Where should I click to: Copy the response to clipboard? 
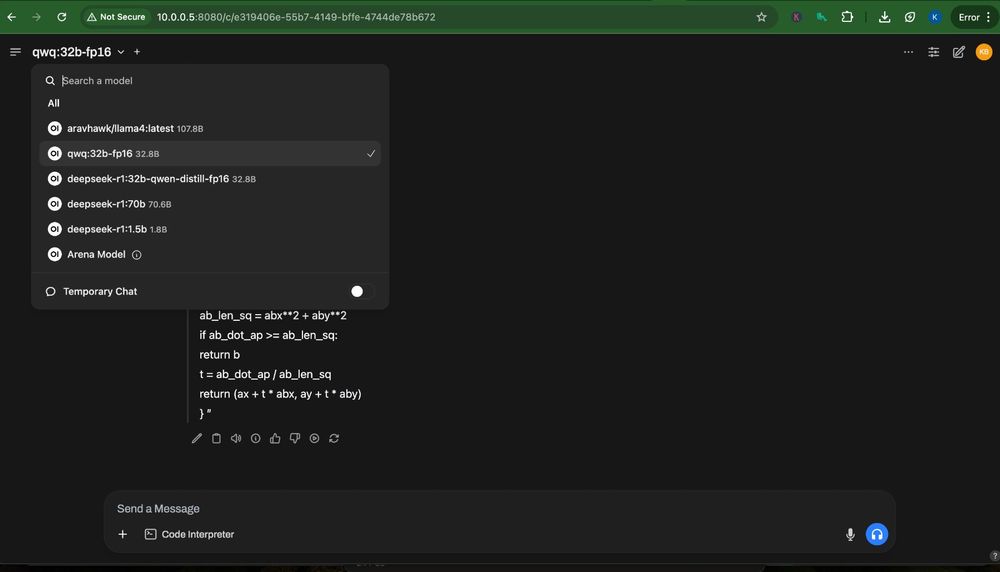216,438
